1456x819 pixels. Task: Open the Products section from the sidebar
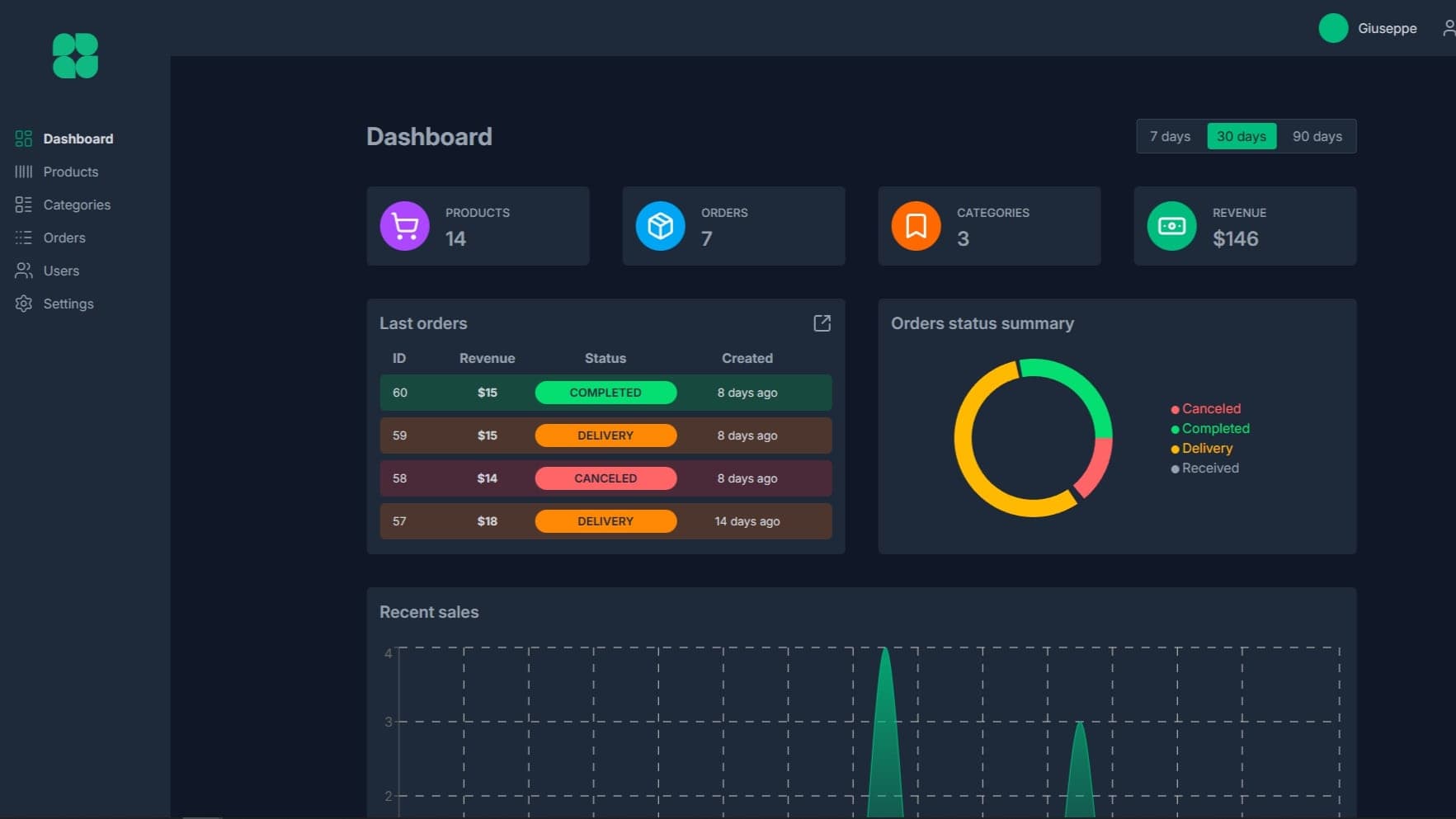[70, 172]
